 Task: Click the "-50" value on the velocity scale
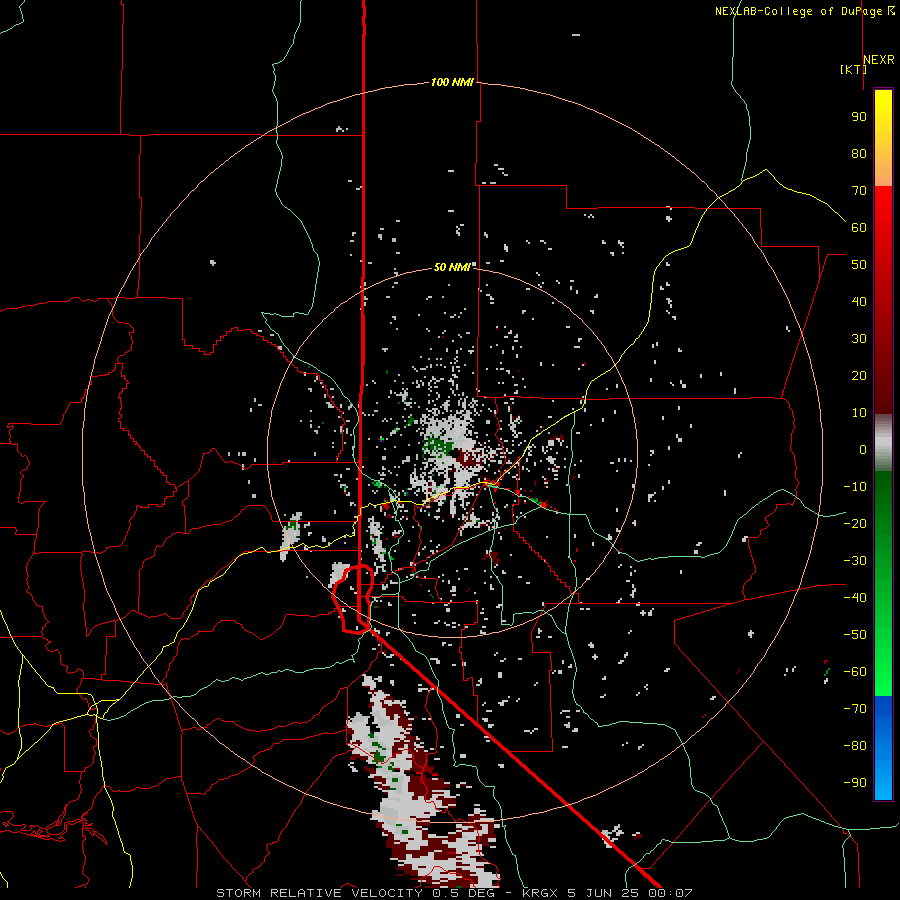(855, 635)
